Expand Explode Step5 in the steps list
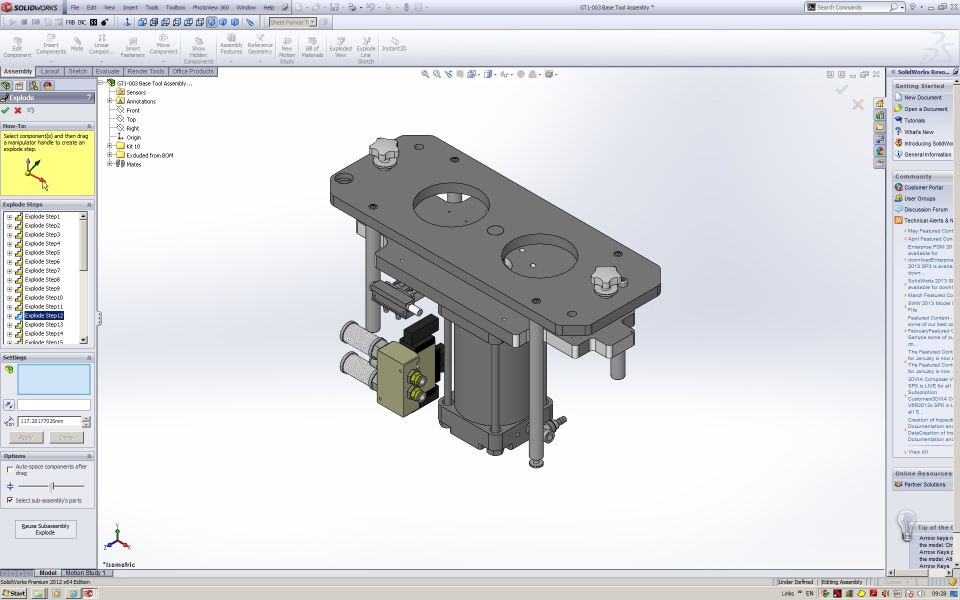 pyautogui.click(x=9, y=253)
